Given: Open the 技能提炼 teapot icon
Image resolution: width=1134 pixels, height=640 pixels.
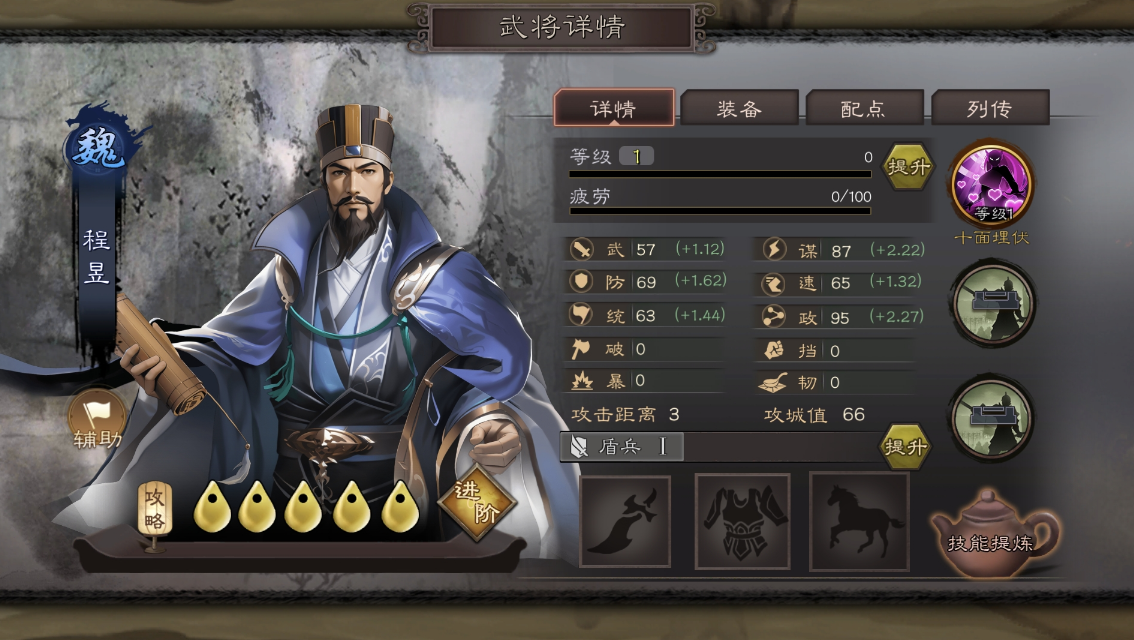Looking at the screenshot, I should tap(994, 534).
